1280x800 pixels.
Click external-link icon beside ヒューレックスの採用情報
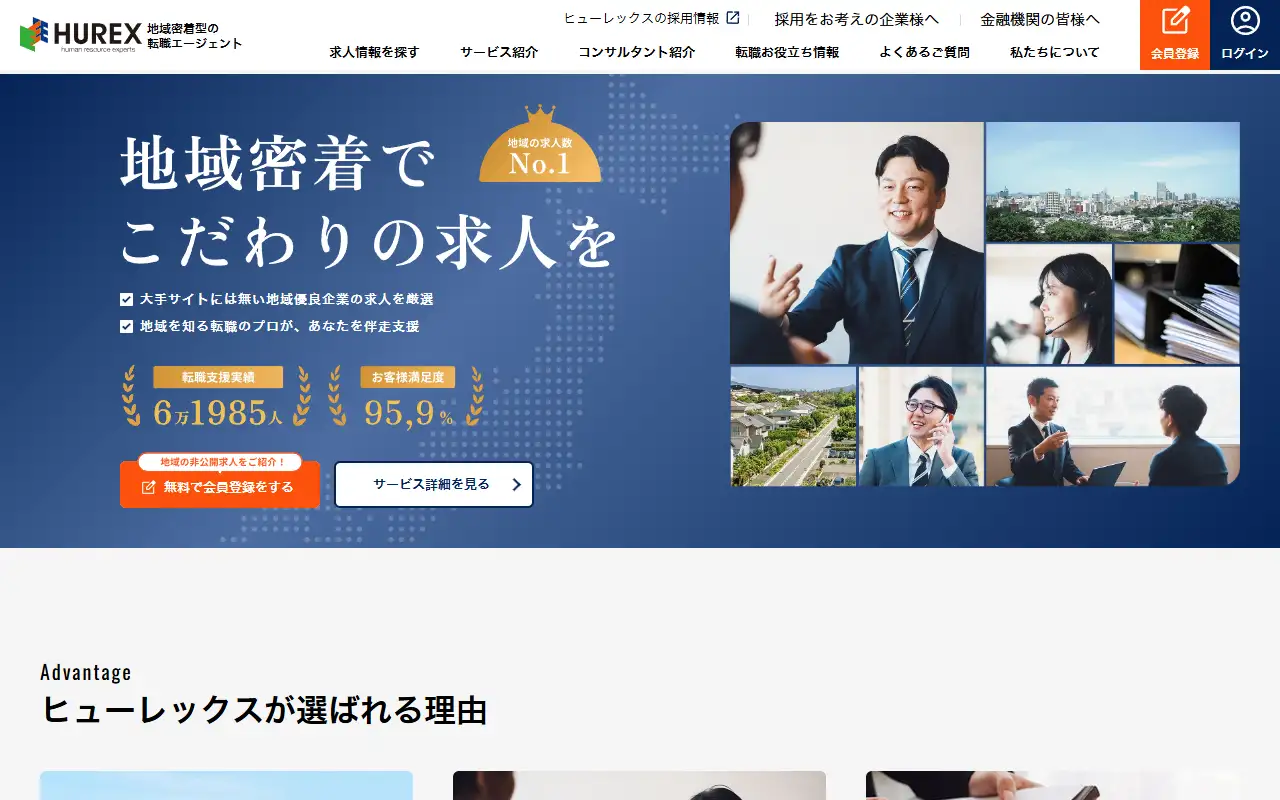(733, 18)
